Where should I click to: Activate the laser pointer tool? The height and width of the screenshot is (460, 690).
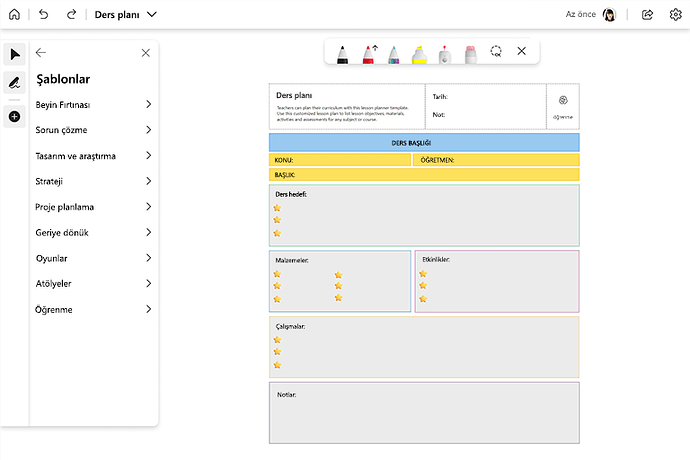click(x=445, y=54)
